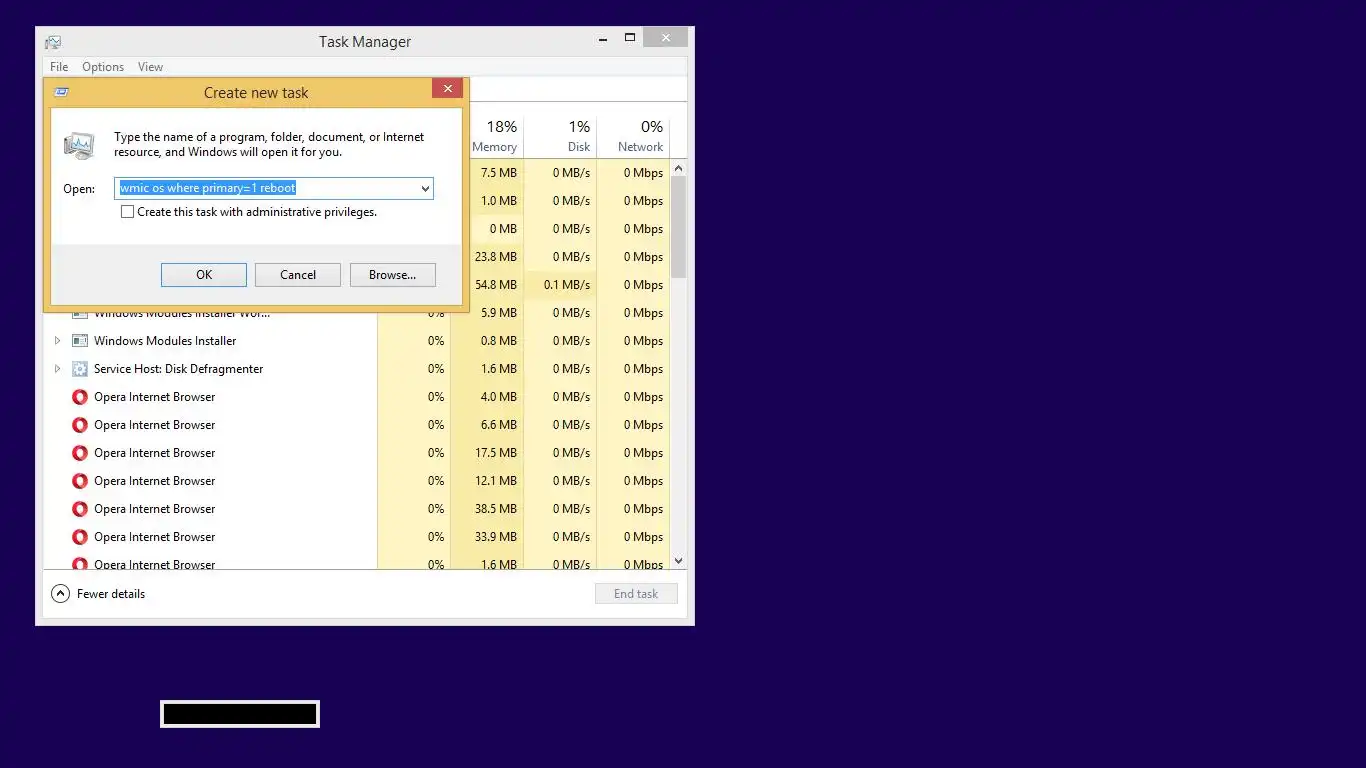This screenshot has width=1366, height=768.
Task: Expand Service Host: Disk Defragmenter
Action: coord(57,369)
